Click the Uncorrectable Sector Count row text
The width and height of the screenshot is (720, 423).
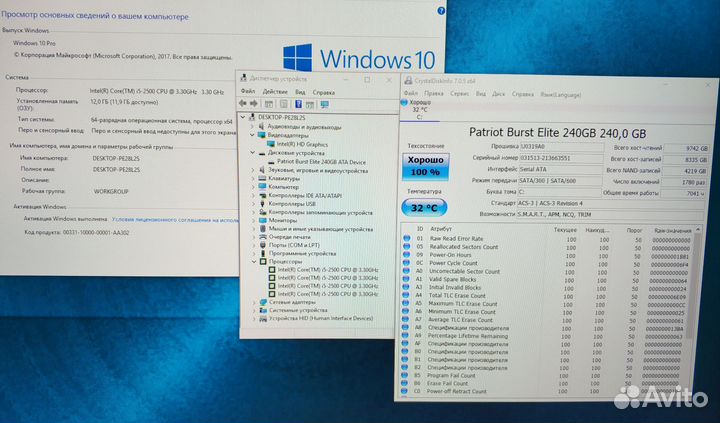(x=464, y=271)
